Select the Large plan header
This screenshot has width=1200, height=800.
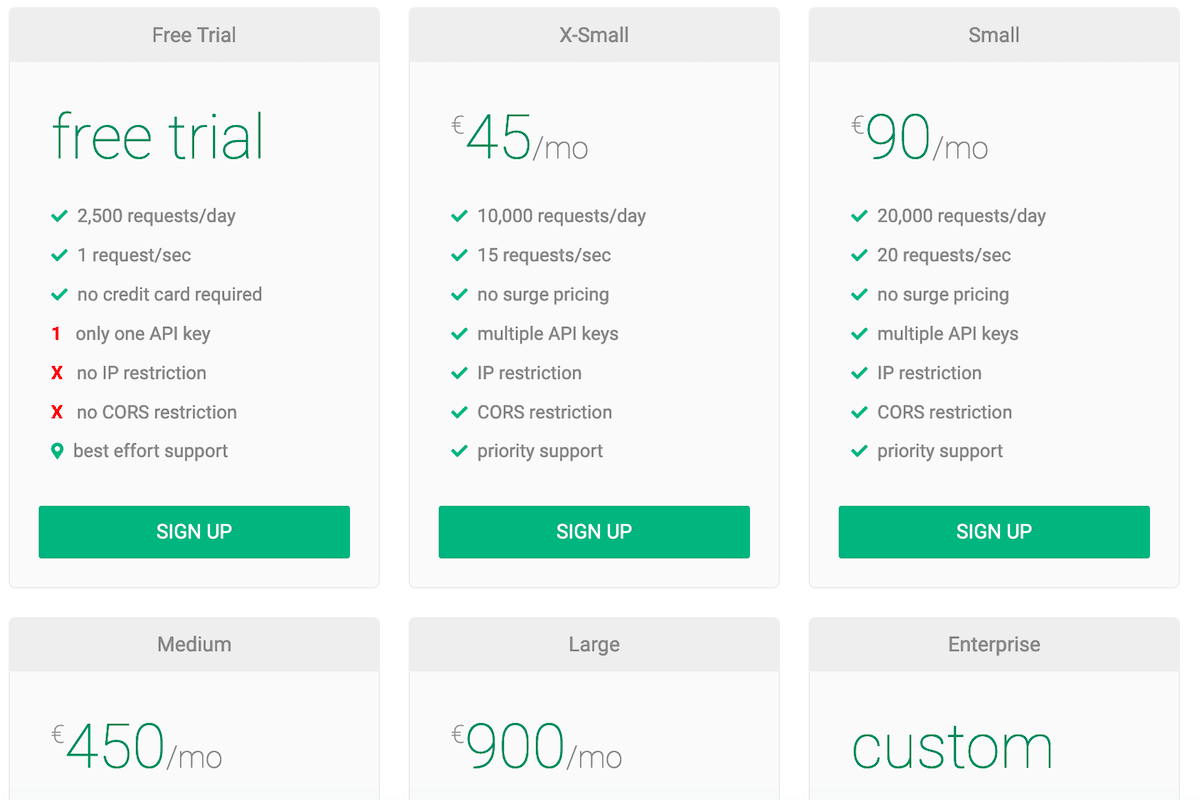[x=594, y=645]
